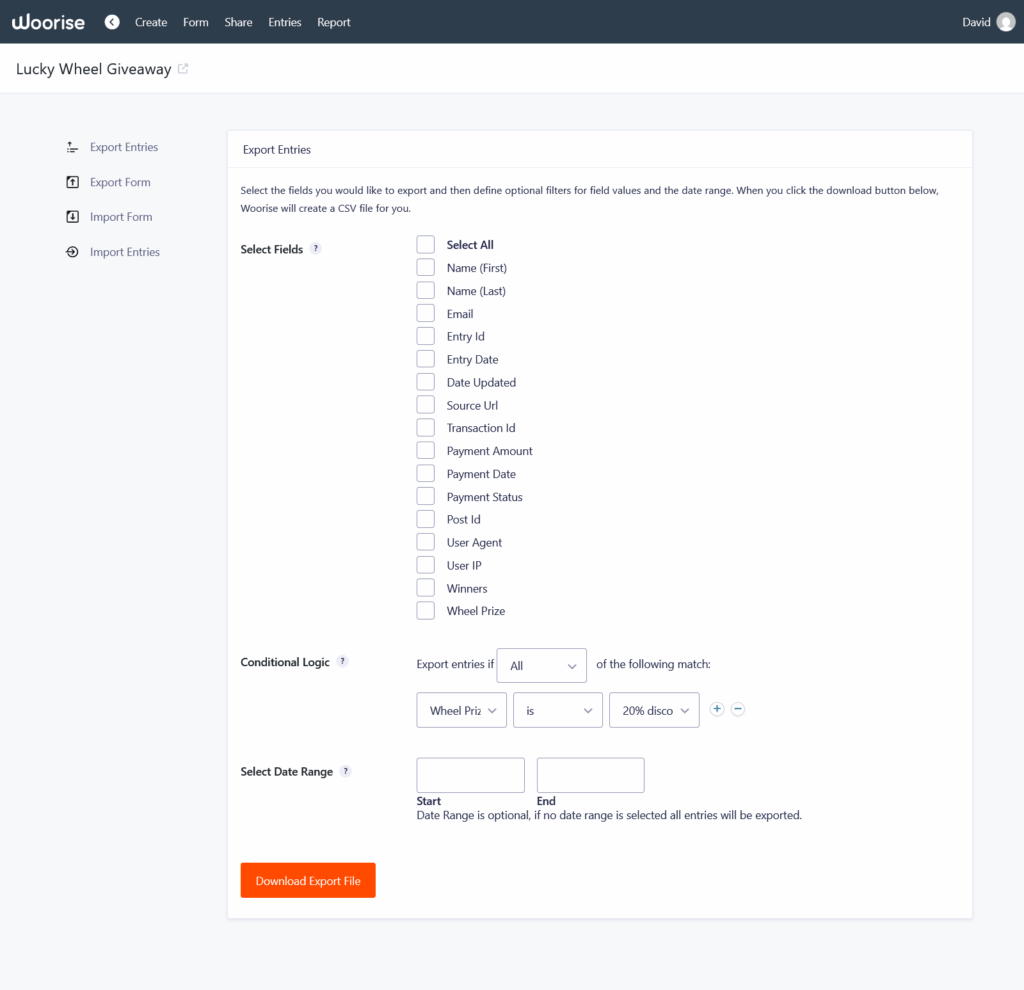Open Import Entries in sidebar
This screenshot has width=1024, height=990.
tap(125, 252)
